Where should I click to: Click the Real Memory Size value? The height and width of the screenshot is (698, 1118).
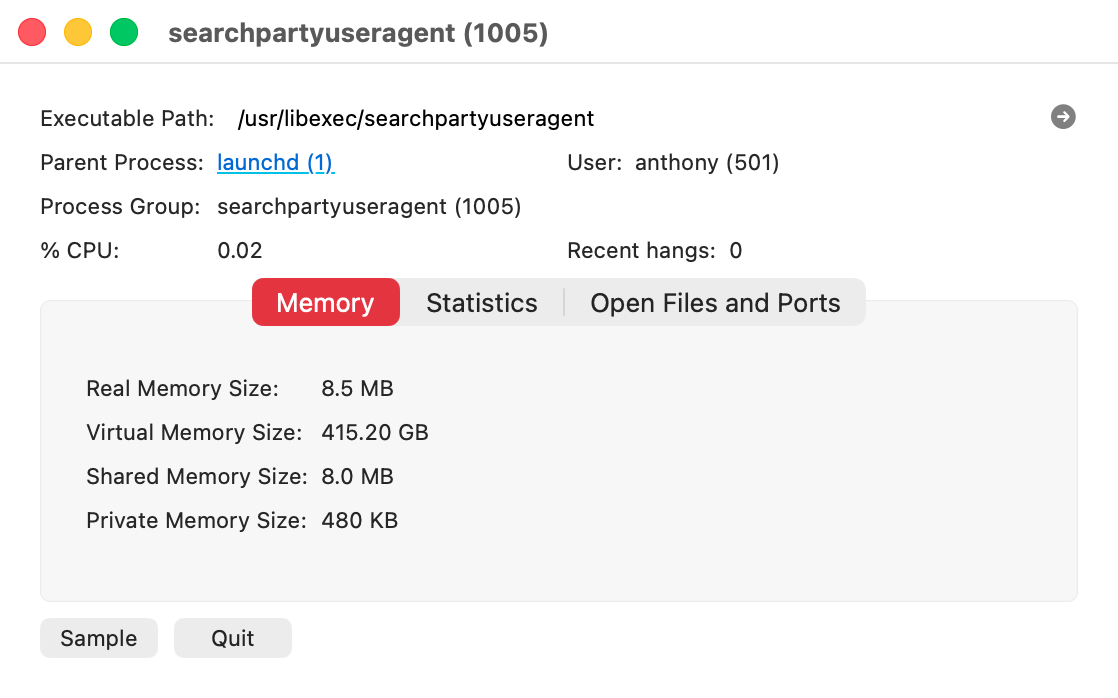coord(357,388)
